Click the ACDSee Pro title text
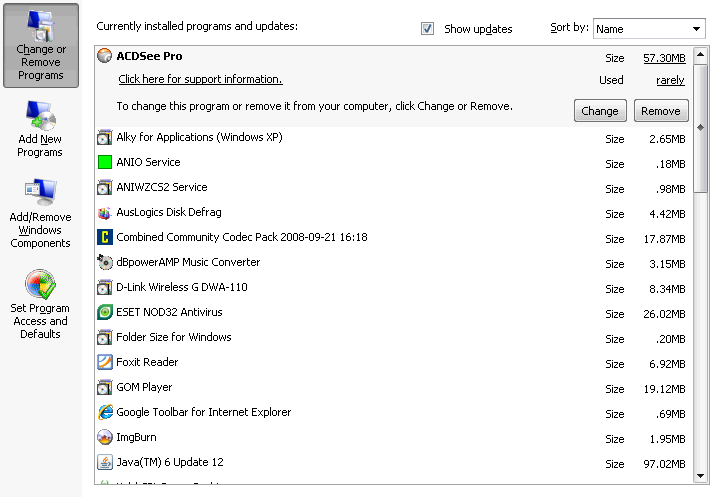This screenshot has width=722, height=497. pos(149,56)
